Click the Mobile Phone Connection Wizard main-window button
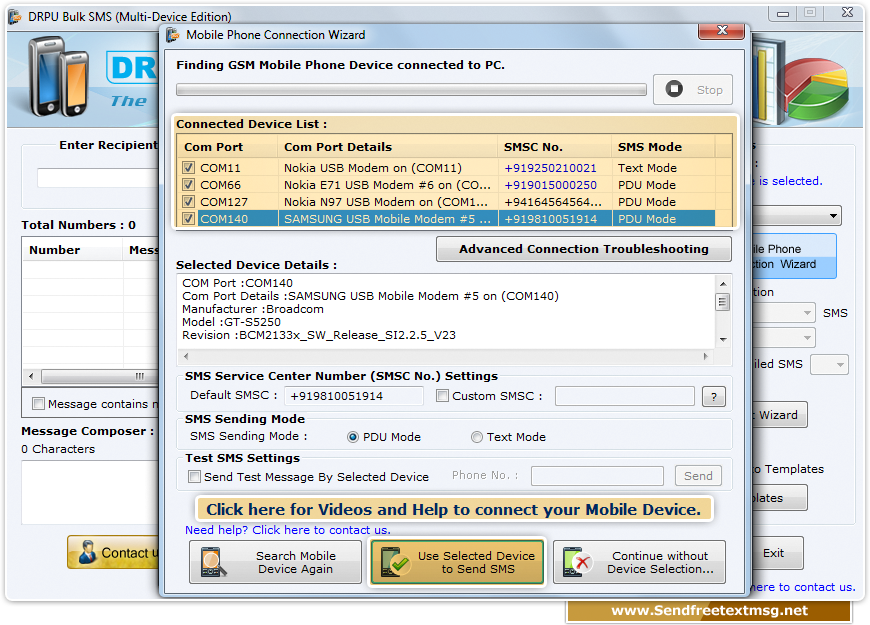Screen dimensions: 870x625 pyautogui.click(x=793, y=256)
